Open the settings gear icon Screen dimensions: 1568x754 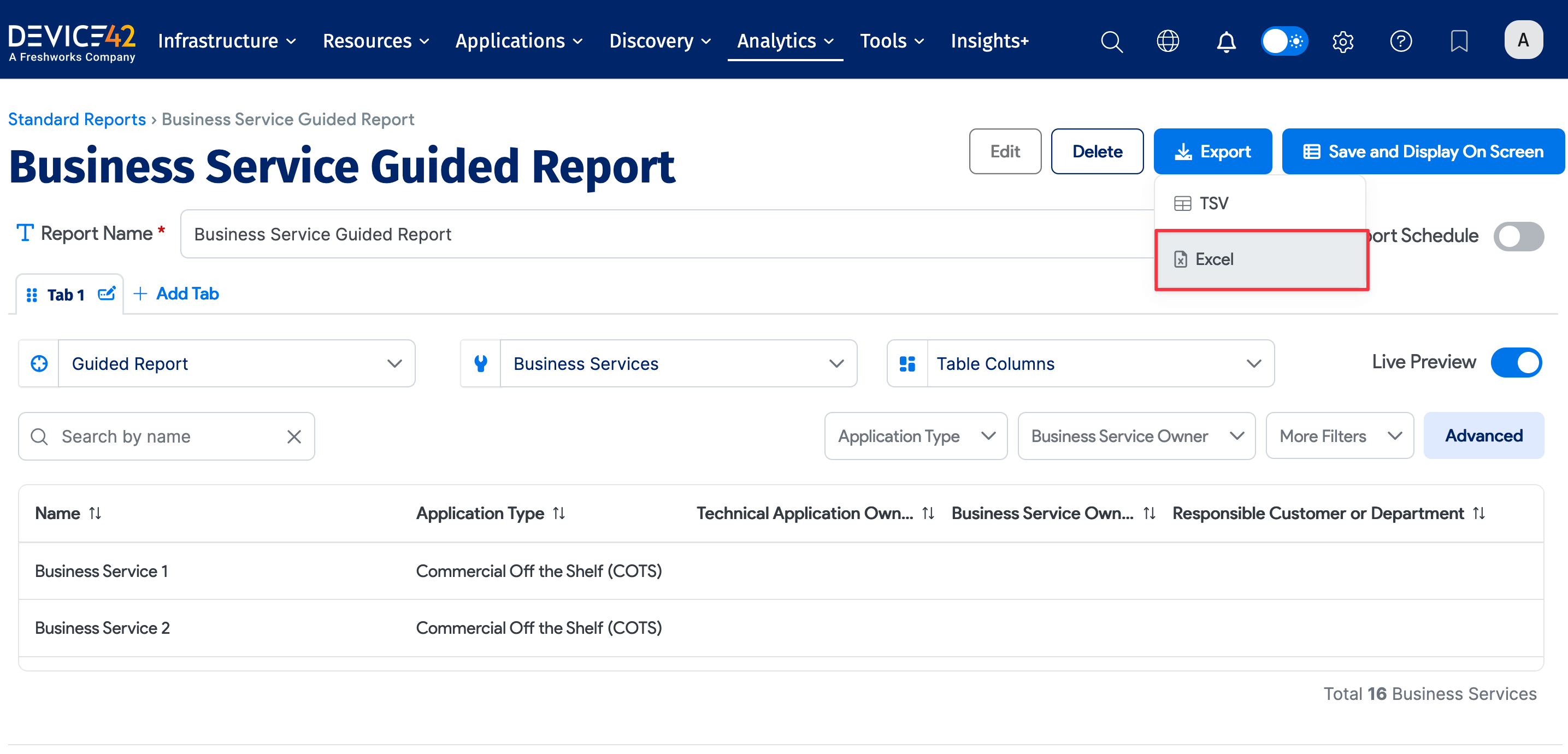tap(1343, 41)
